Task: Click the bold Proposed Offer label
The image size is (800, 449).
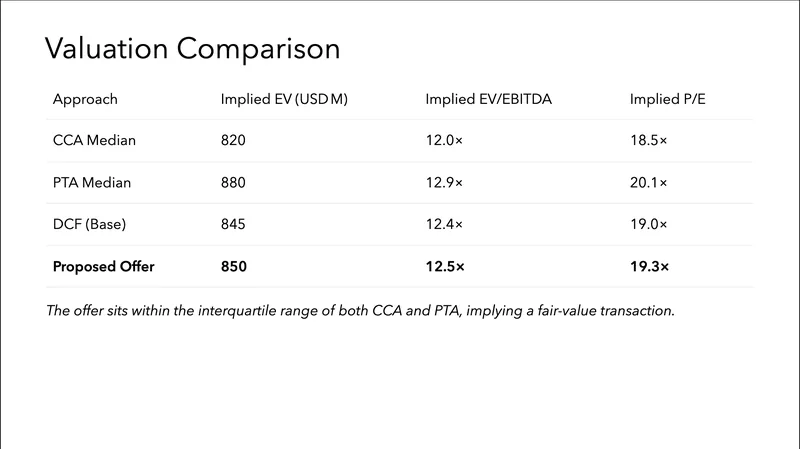Action: pyautogui.click(x=104, y=267)
